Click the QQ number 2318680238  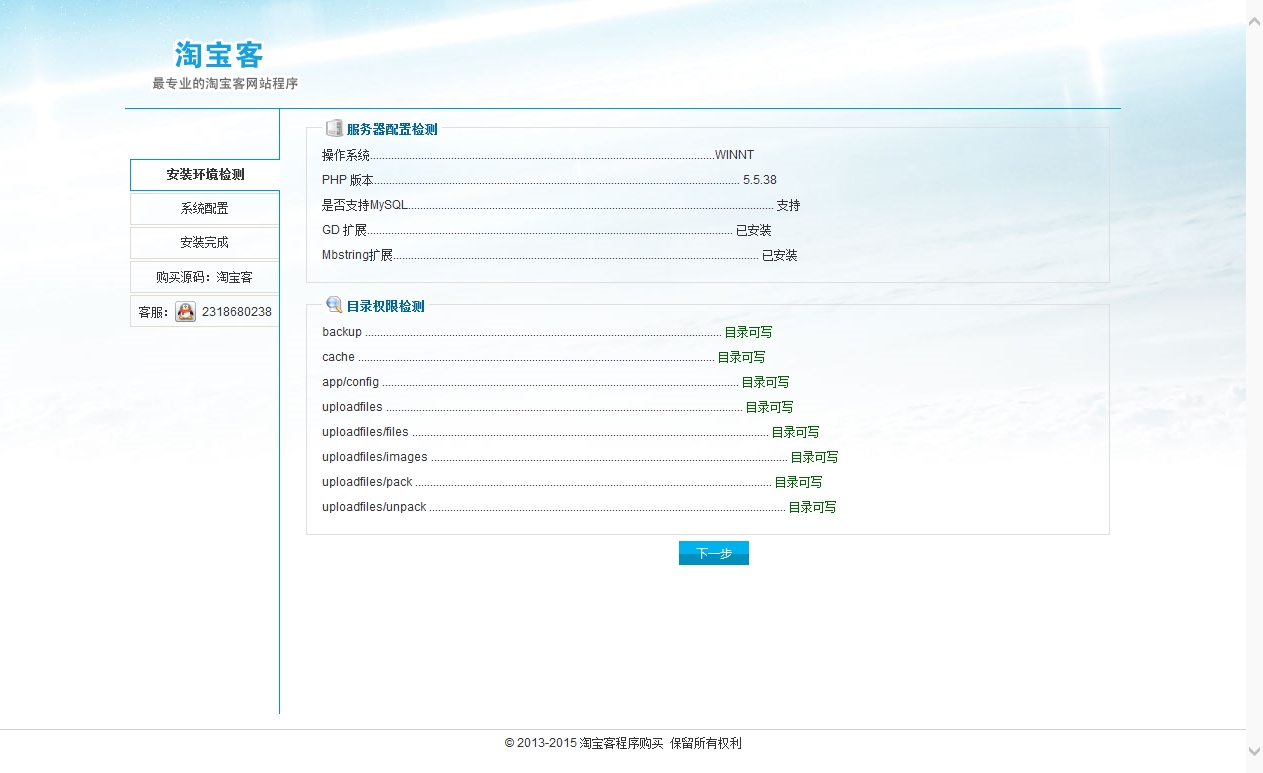tap(237, 312)
